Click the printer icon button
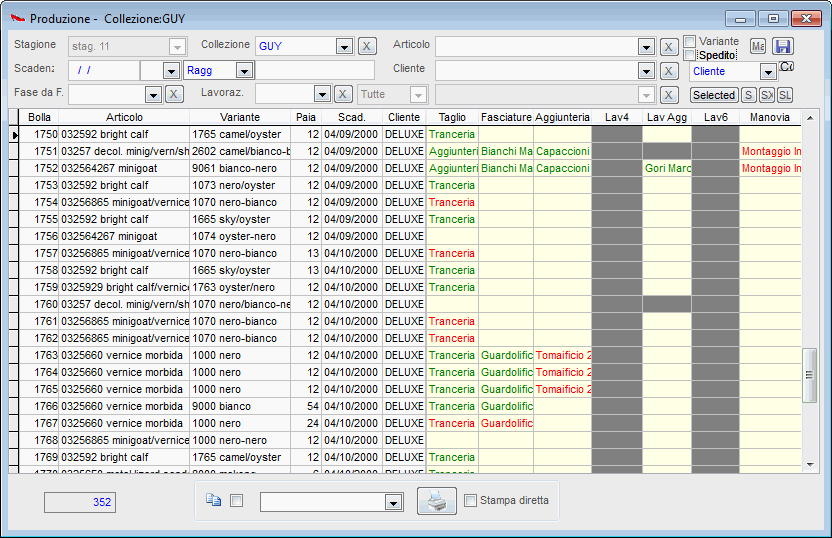Screen dimensions: 832x538 tap(437, 501)
